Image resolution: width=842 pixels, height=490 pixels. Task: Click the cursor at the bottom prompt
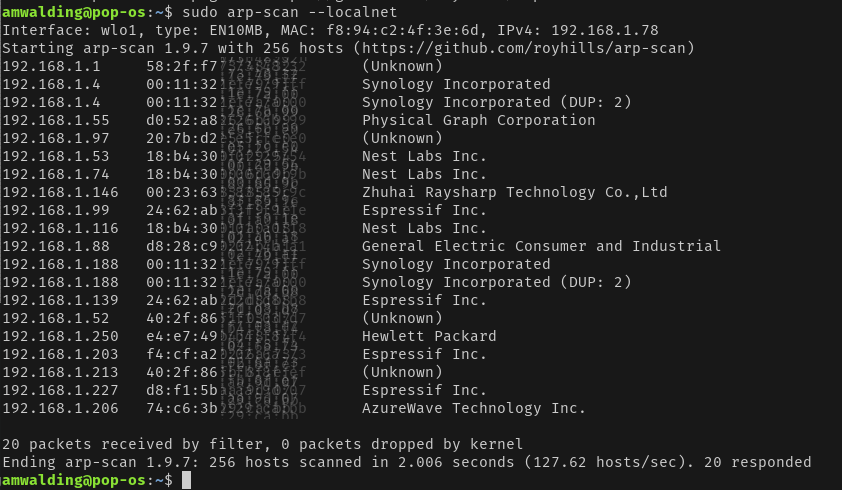(x=187, y=480)
